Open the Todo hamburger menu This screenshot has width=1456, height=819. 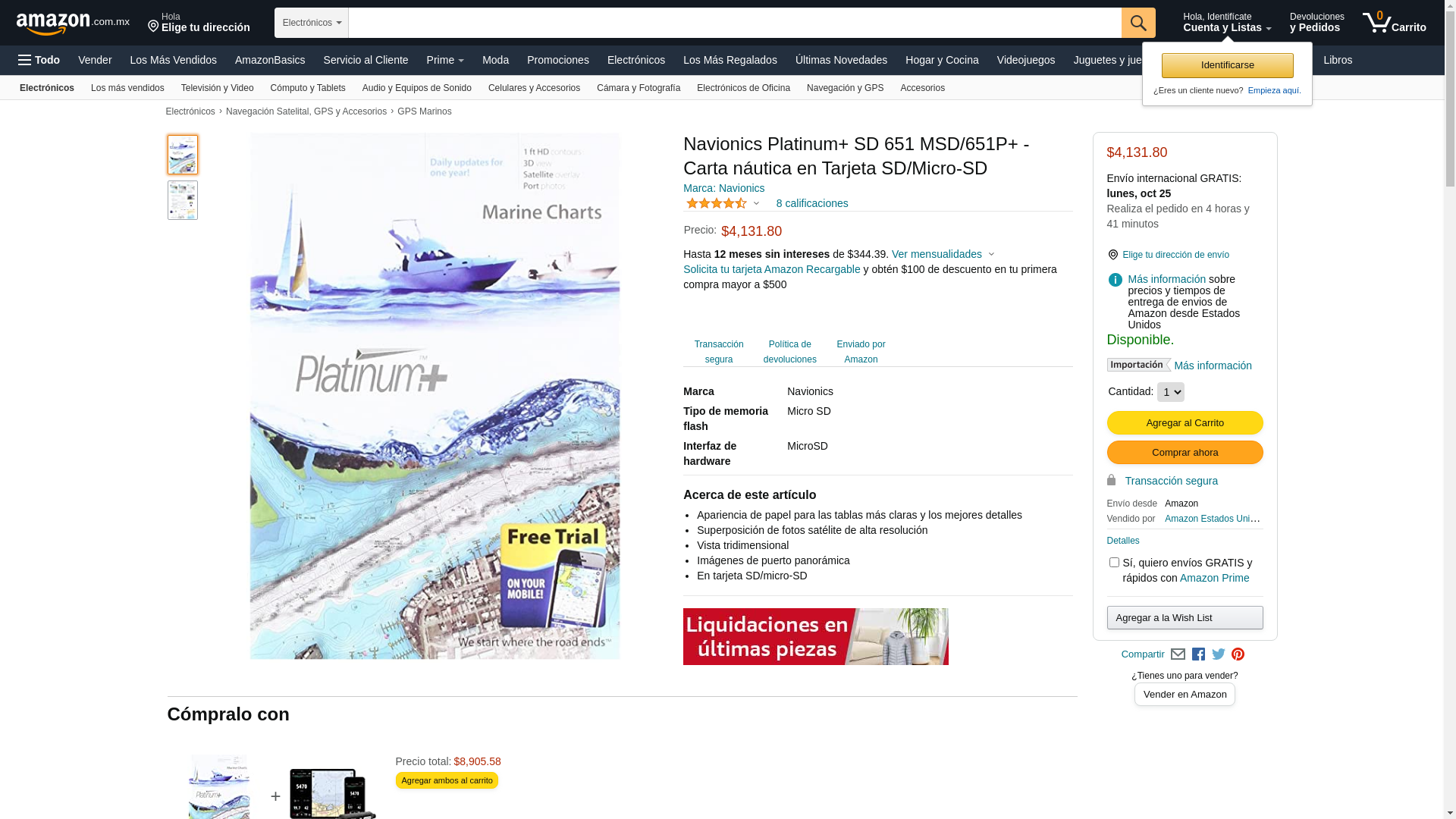[39, 60]
